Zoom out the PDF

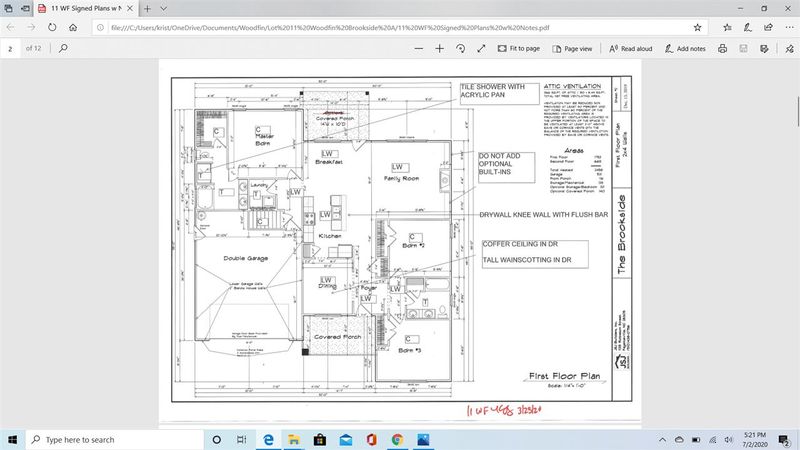tap(419, 48)
